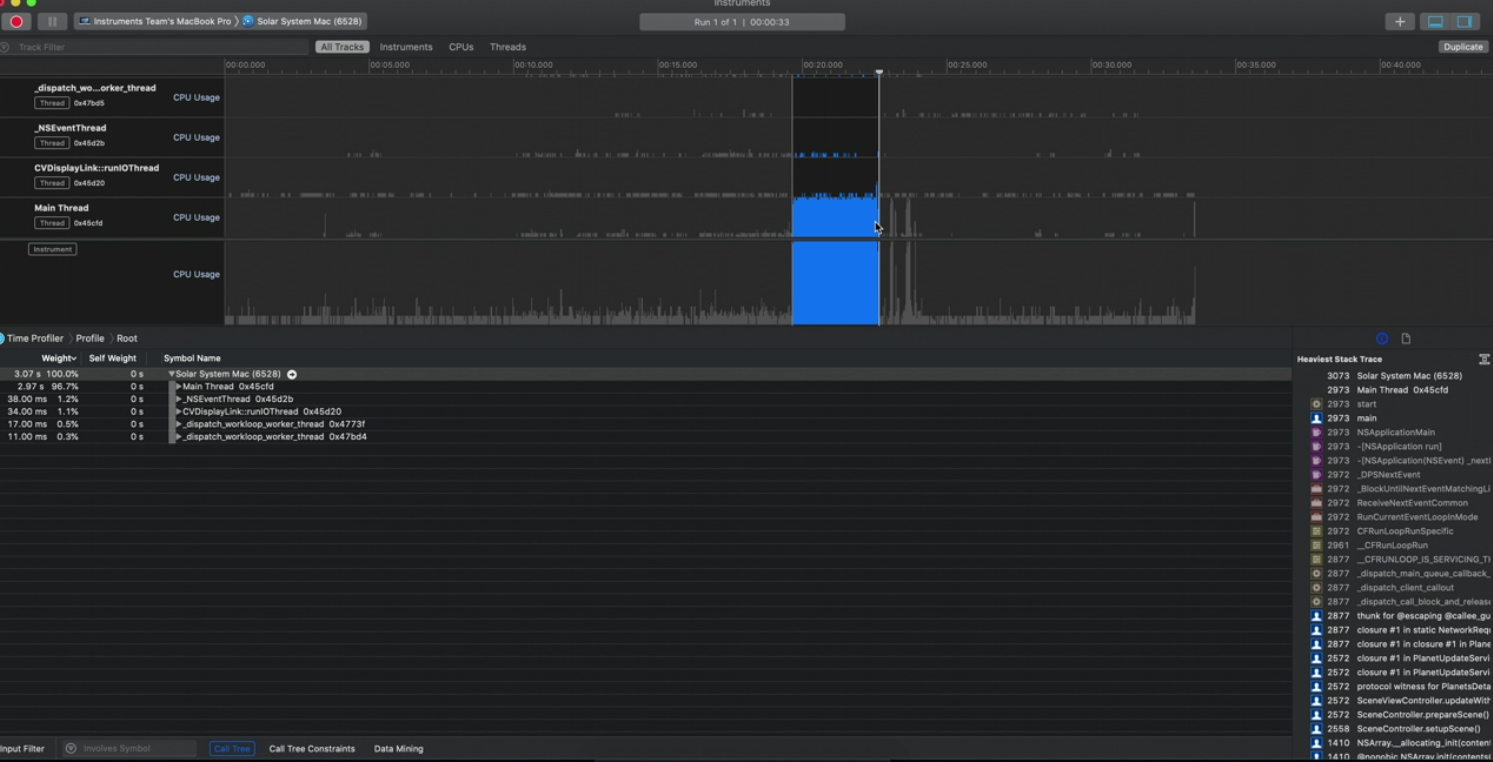The height and width of the screenshot is (762, 1493).
Task: Click the Thread badge beside 0x45cfd
Action: [52, 223]
